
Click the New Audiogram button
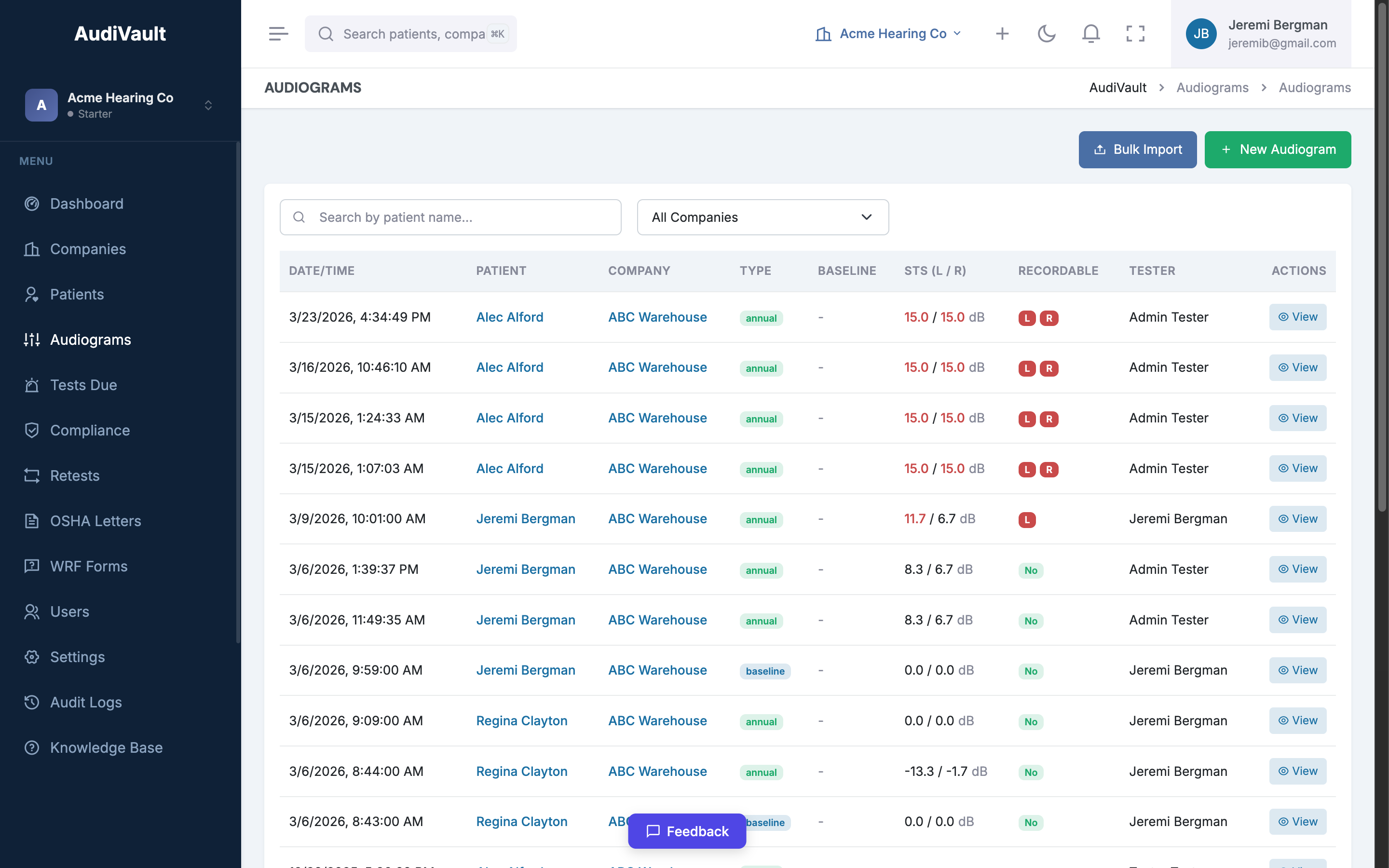pos(1277,149)
